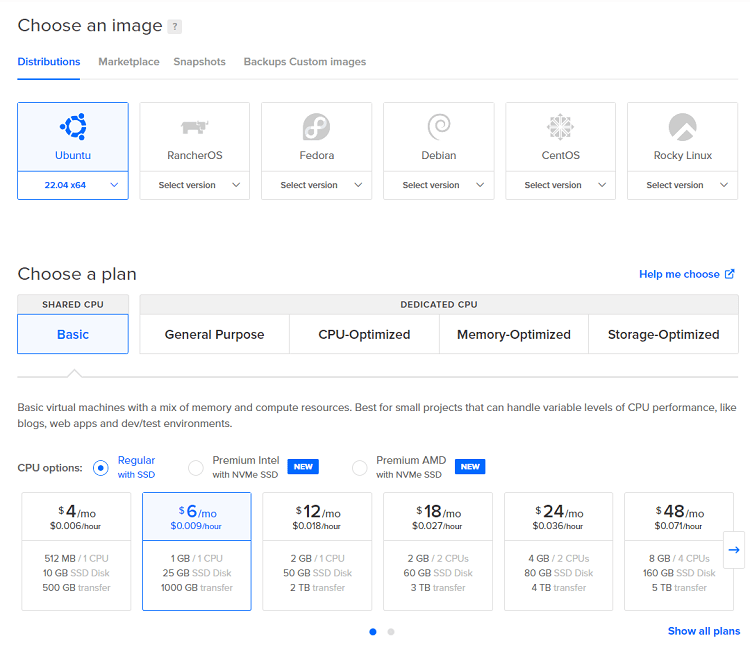Viewport: 750px width, 652px height.
Task: Select the Ubuntu distribution logo
Action: click(x=73, y=126)
